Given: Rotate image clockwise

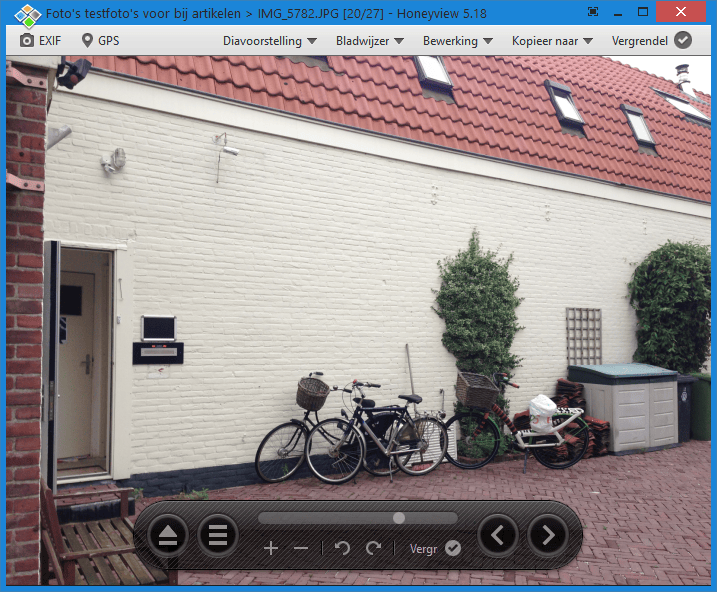Looking at the screenshot, I should coord(374,548).
